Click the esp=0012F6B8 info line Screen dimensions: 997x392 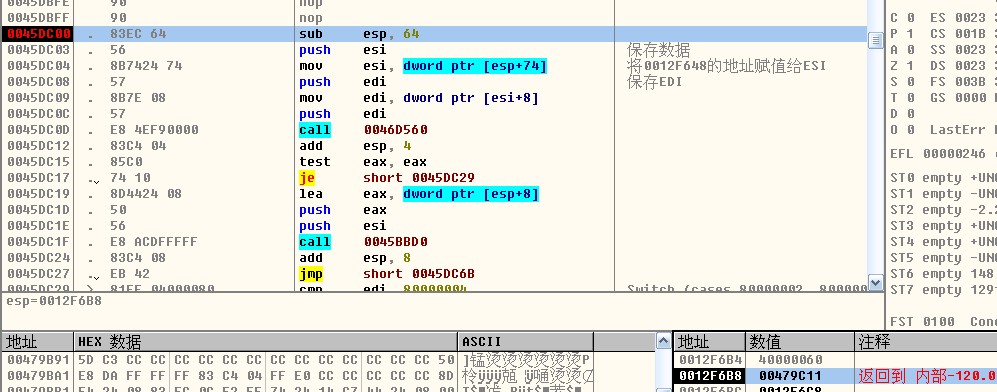(54, 301)
